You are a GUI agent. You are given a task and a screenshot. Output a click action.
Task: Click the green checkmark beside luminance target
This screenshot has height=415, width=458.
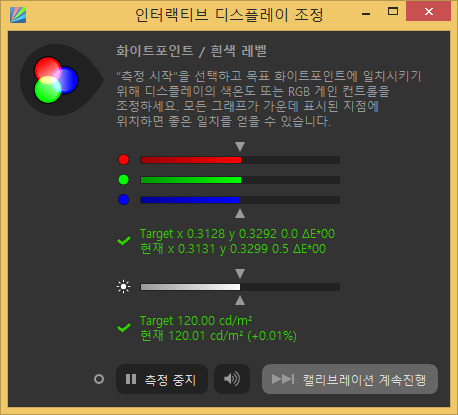pyautogui.click(x=124, y=328)
